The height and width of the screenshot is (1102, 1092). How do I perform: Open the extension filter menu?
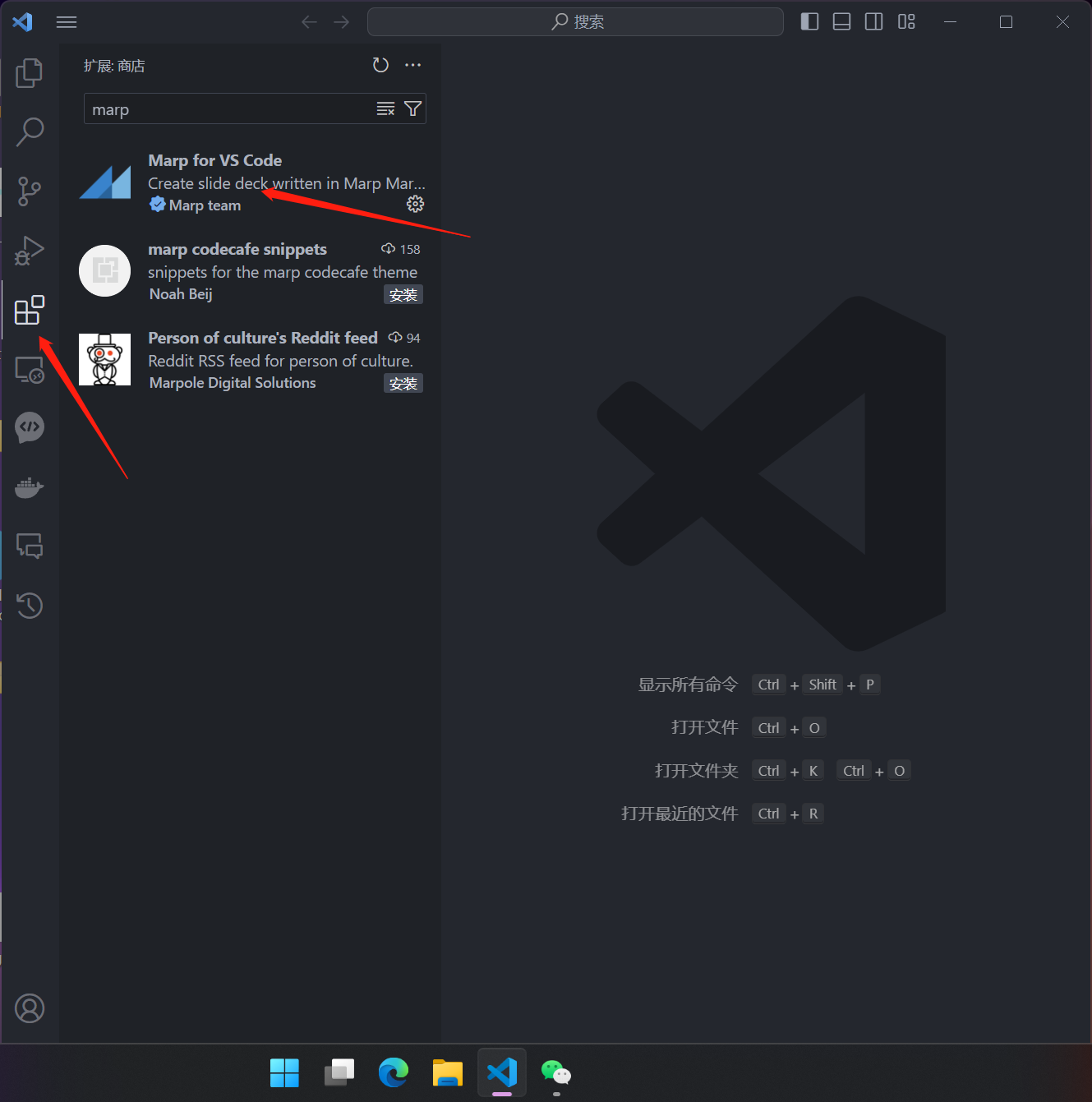click(x=413, y=109)
